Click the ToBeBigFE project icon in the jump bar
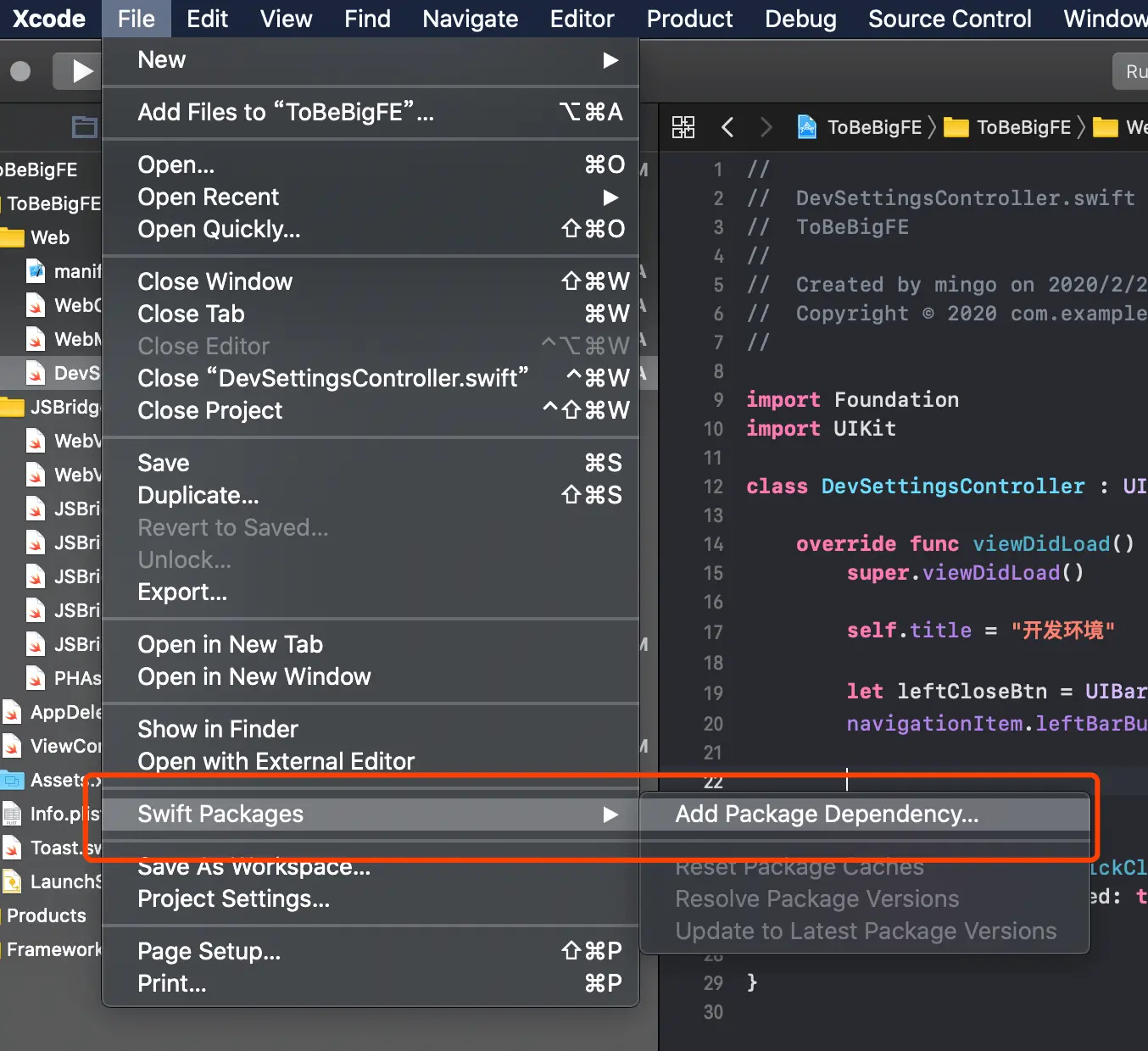 pyautogui.click(x=807, y=127)
